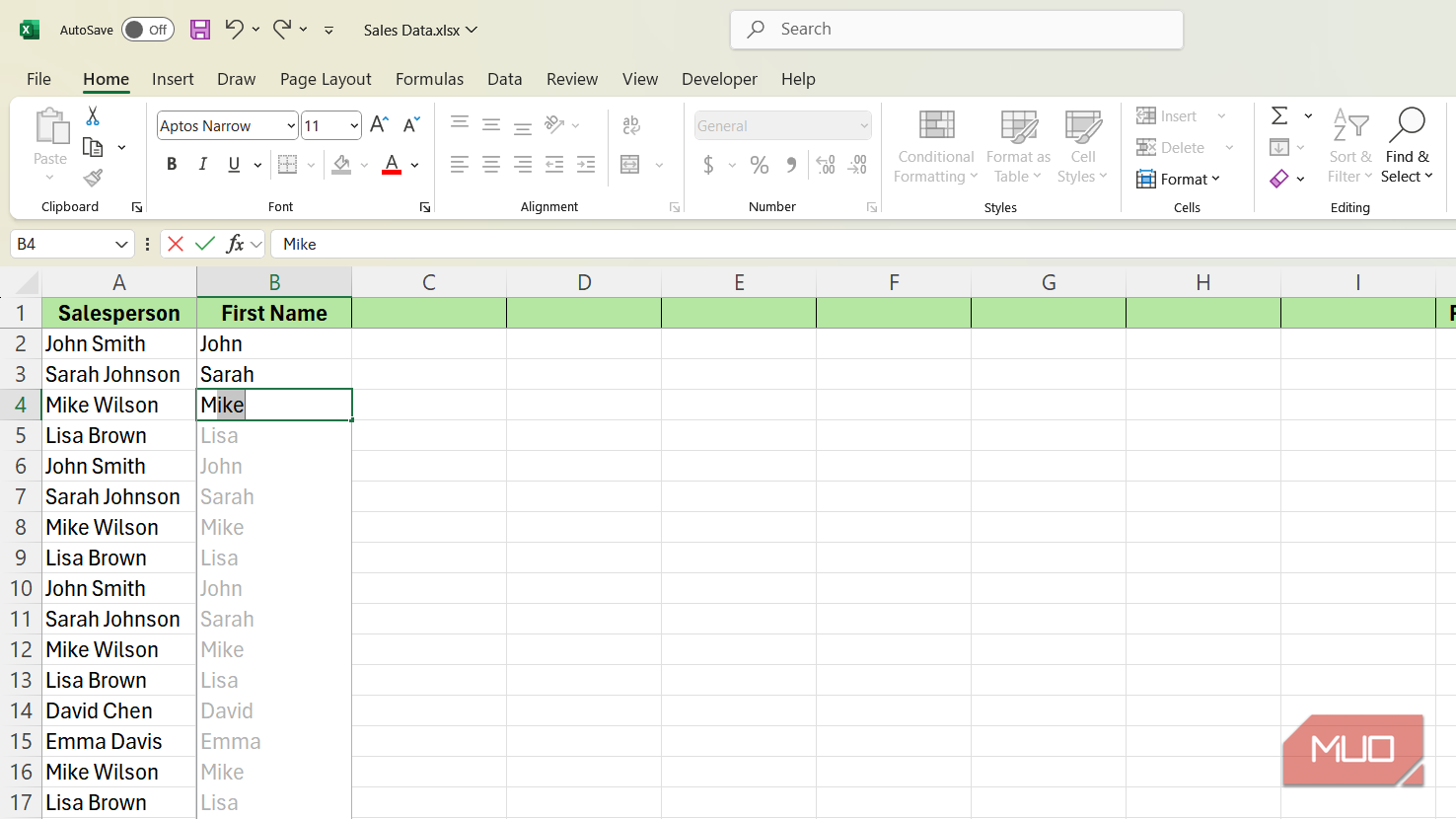The height and width of the screenshot is (819, 1456).
Task: Click the Cut scissors icon
Action: [x=93, y=116]
